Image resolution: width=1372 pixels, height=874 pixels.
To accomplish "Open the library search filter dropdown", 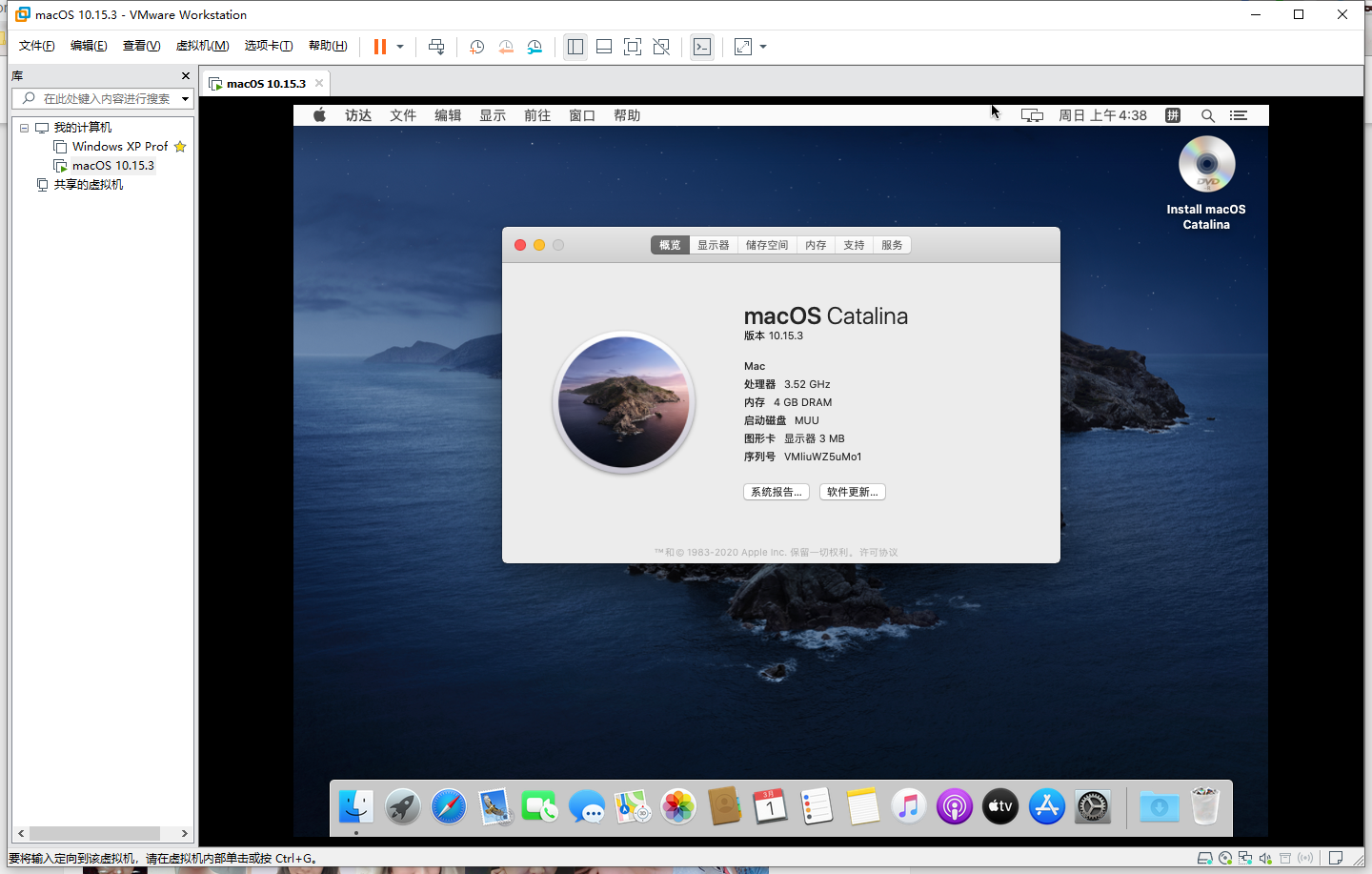I will 185,98.
